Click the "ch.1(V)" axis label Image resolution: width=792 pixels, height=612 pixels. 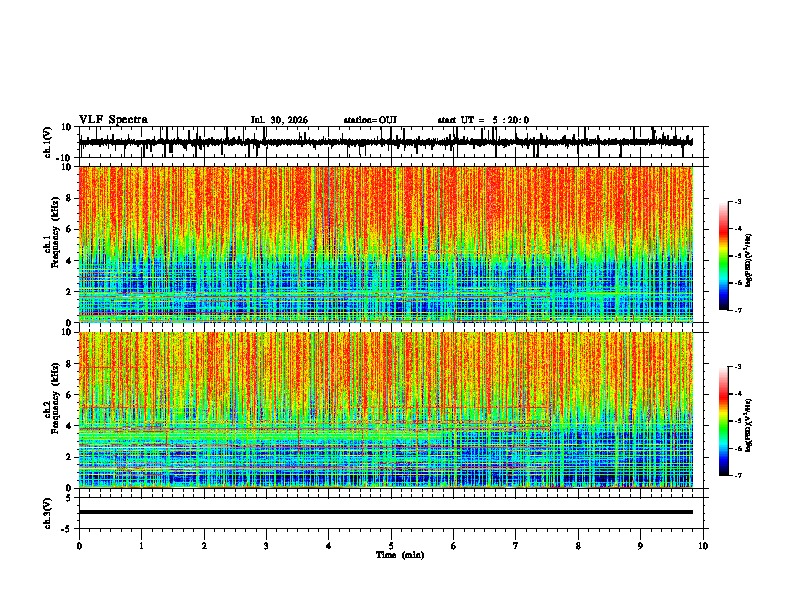[x=48, y=142]
